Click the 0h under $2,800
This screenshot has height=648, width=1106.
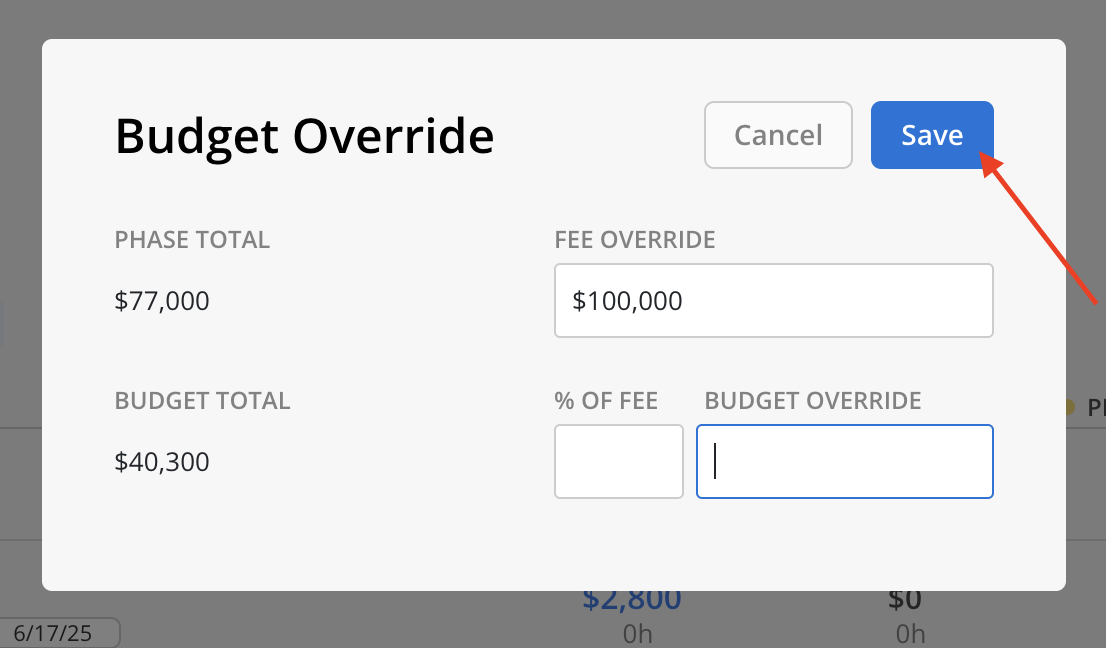pos(638,634)
